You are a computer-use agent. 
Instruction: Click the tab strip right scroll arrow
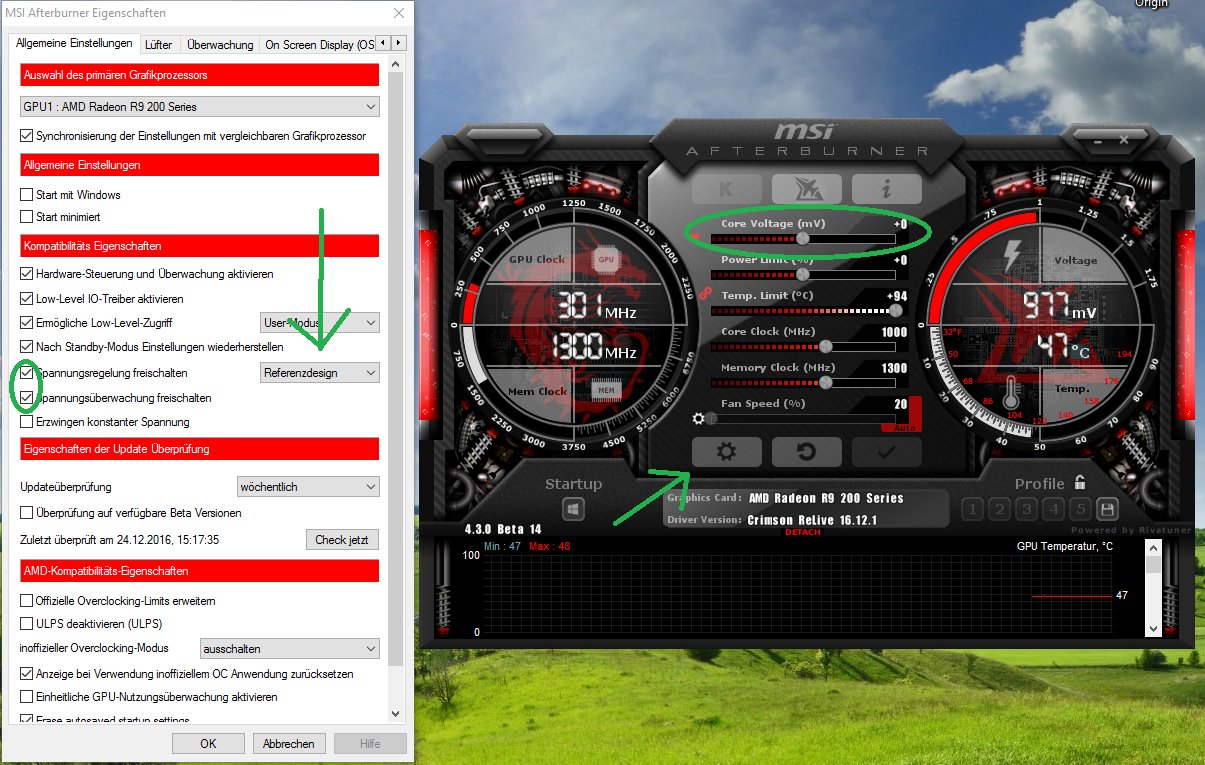pyautogui.click(x=399, y=43)
